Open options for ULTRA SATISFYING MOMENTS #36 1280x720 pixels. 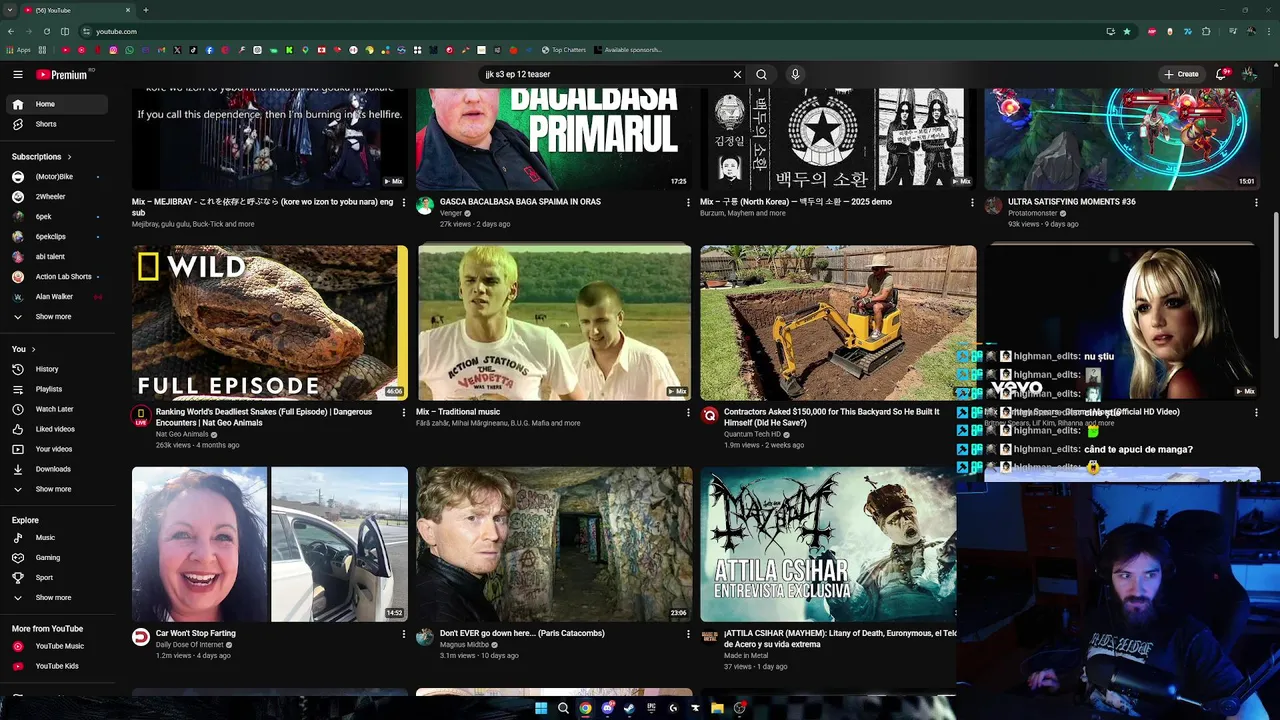click(x=1256, y=202)
